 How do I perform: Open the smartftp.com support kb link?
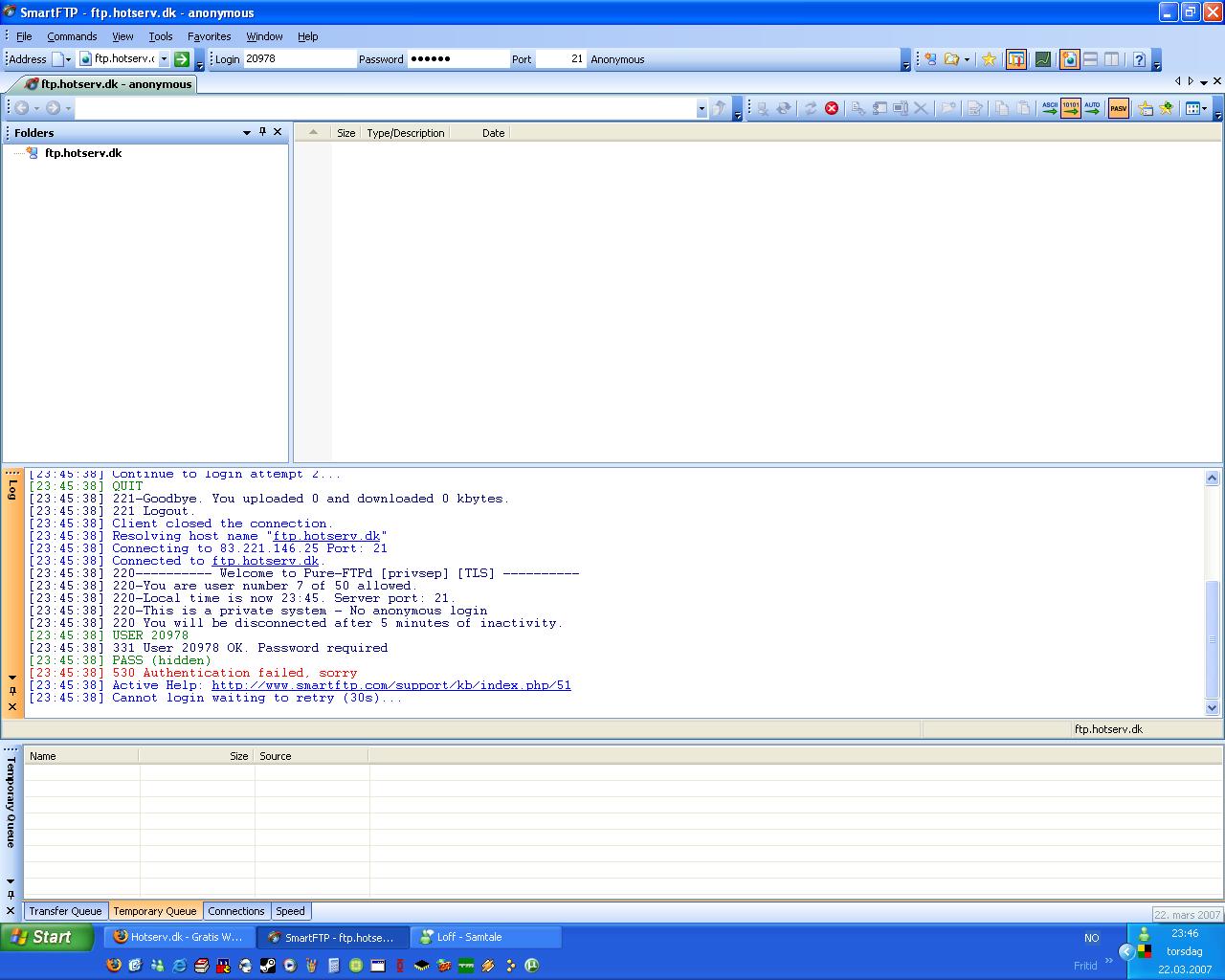391,685
